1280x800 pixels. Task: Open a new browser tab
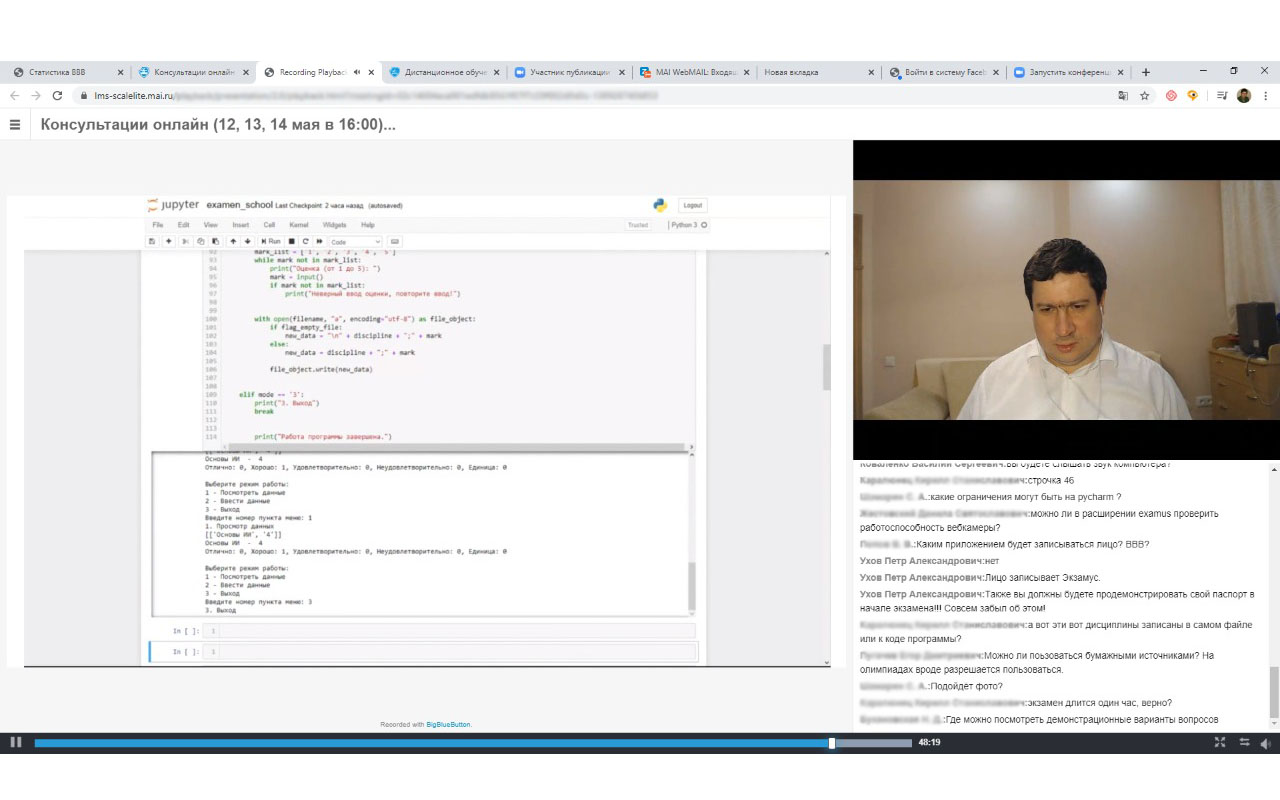1146,72
